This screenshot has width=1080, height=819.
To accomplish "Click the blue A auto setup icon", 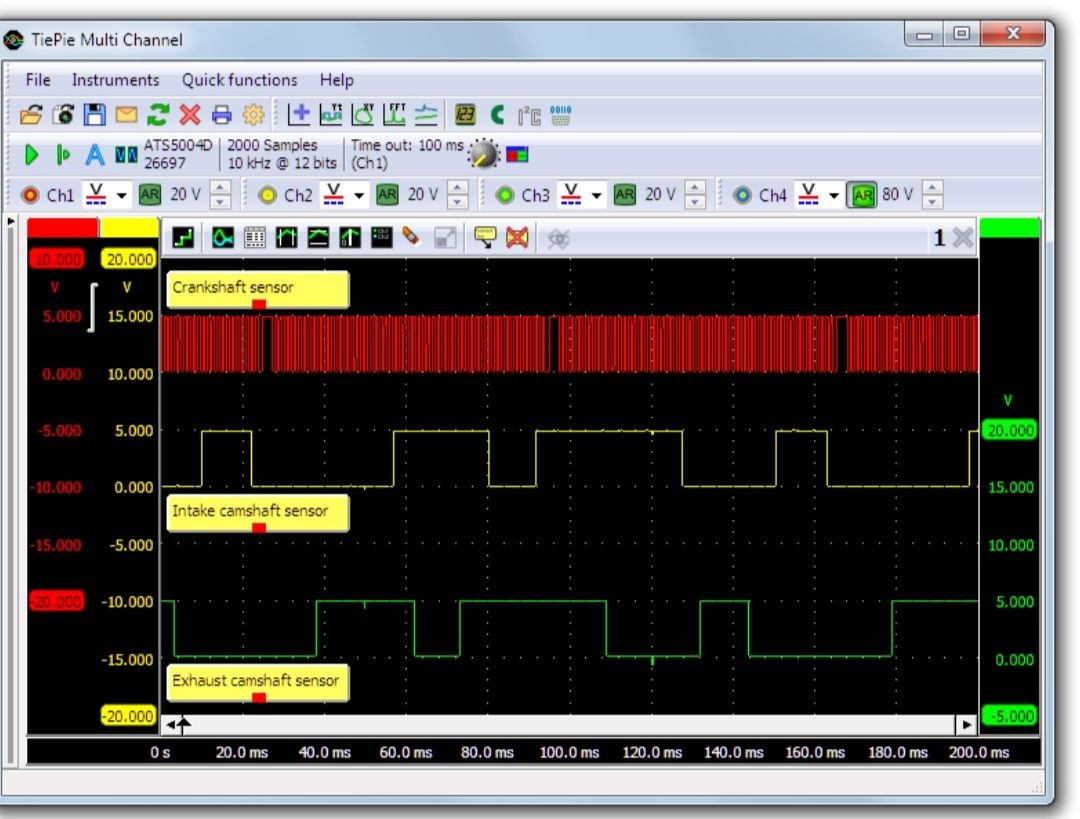I will tap(94, 155).
